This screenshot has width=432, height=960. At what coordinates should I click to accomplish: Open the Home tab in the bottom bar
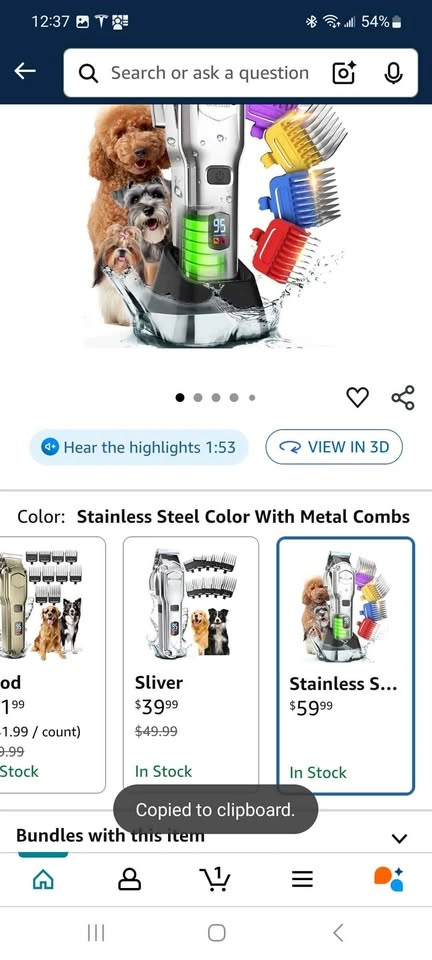pos(43,880)
